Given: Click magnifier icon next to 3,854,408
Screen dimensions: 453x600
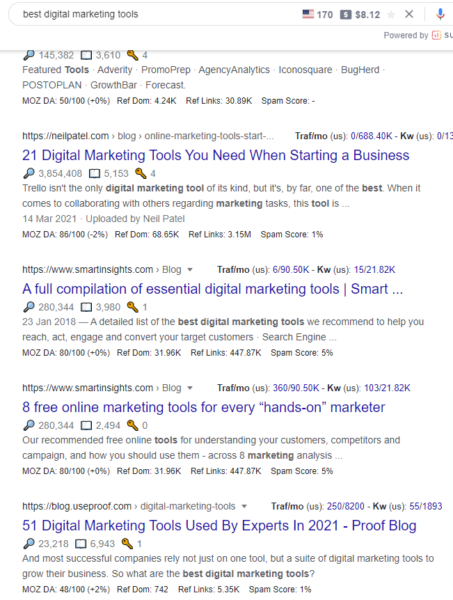Looking at the screenshot, I should tap(29, 173).
